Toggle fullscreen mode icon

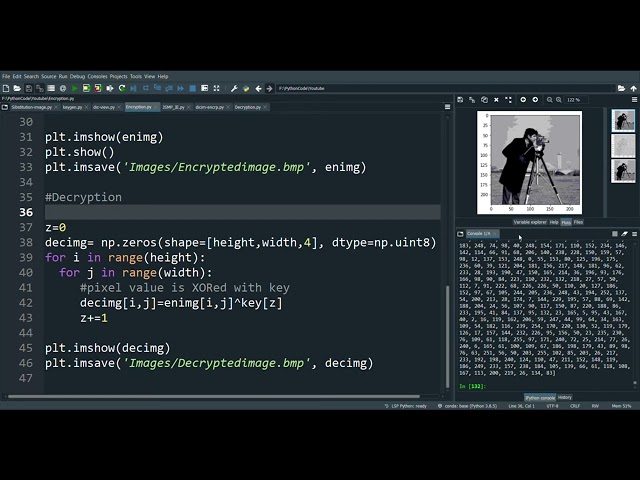coord(216,88)
